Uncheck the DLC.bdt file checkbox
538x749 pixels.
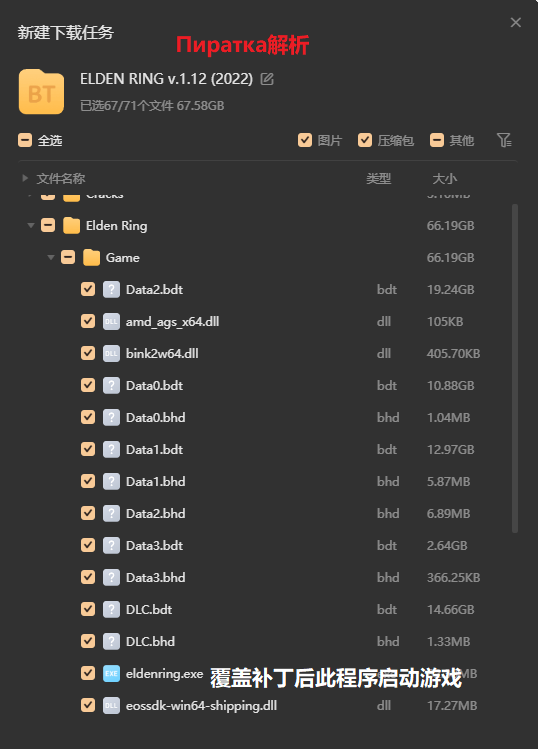(88, 609)
